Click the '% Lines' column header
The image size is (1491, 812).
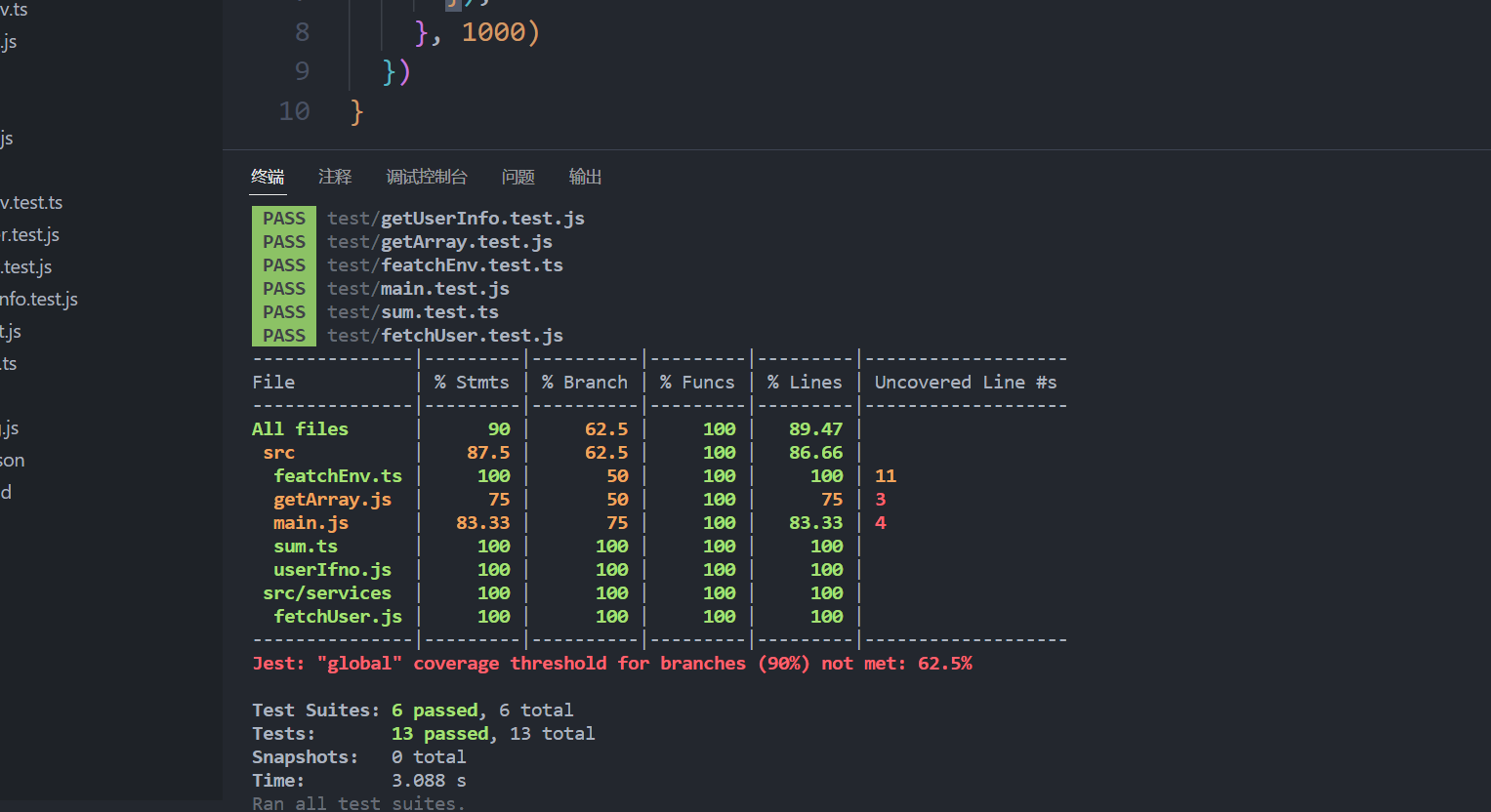[805, 383]
